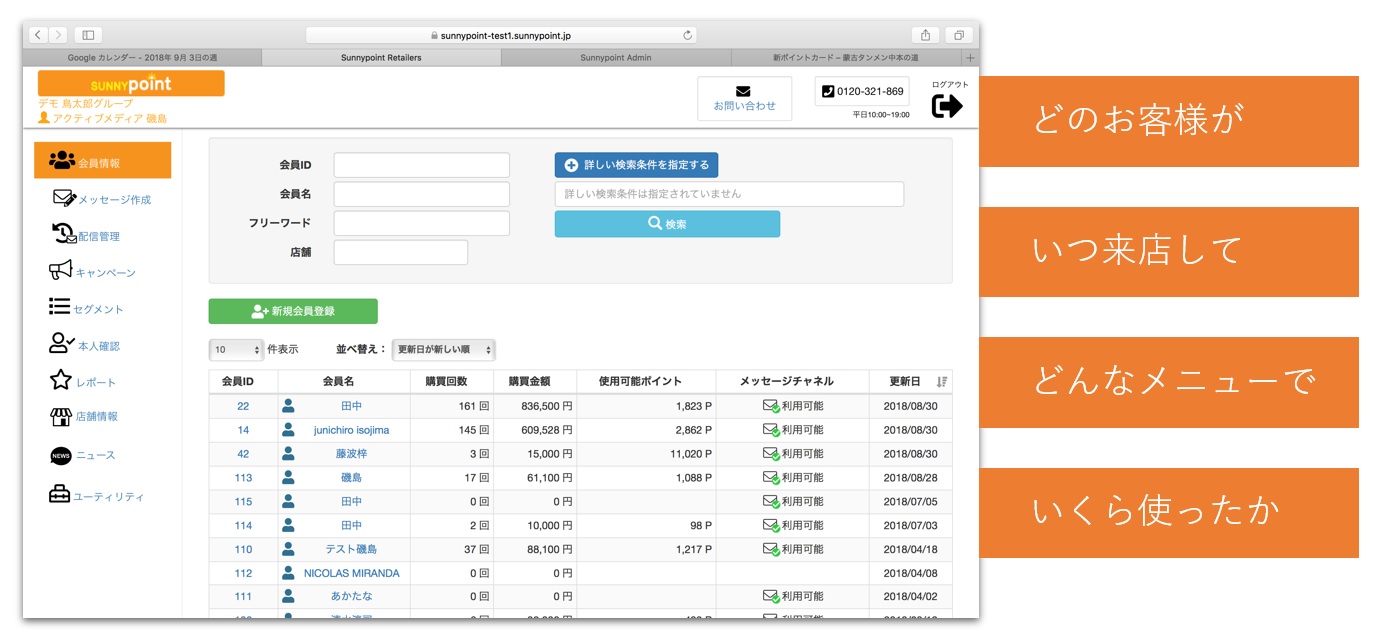1384x637 pixels.
Task: Select the Sunnypoint Retailers browser tab
Action: tap(381, 58)
